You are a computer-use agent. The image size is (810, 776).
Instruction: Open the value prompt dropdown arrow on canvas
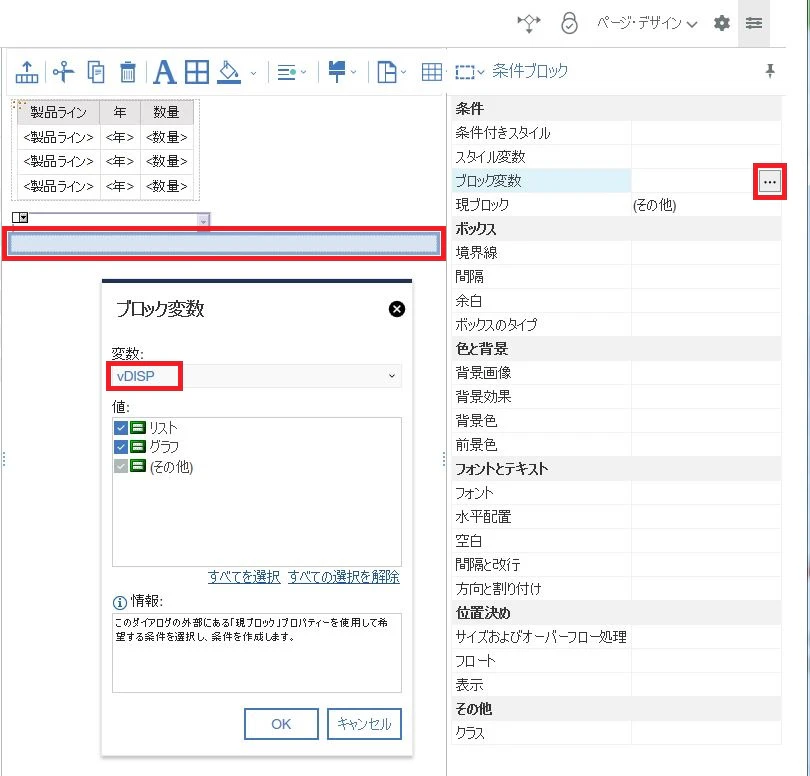tap(204, 221)
